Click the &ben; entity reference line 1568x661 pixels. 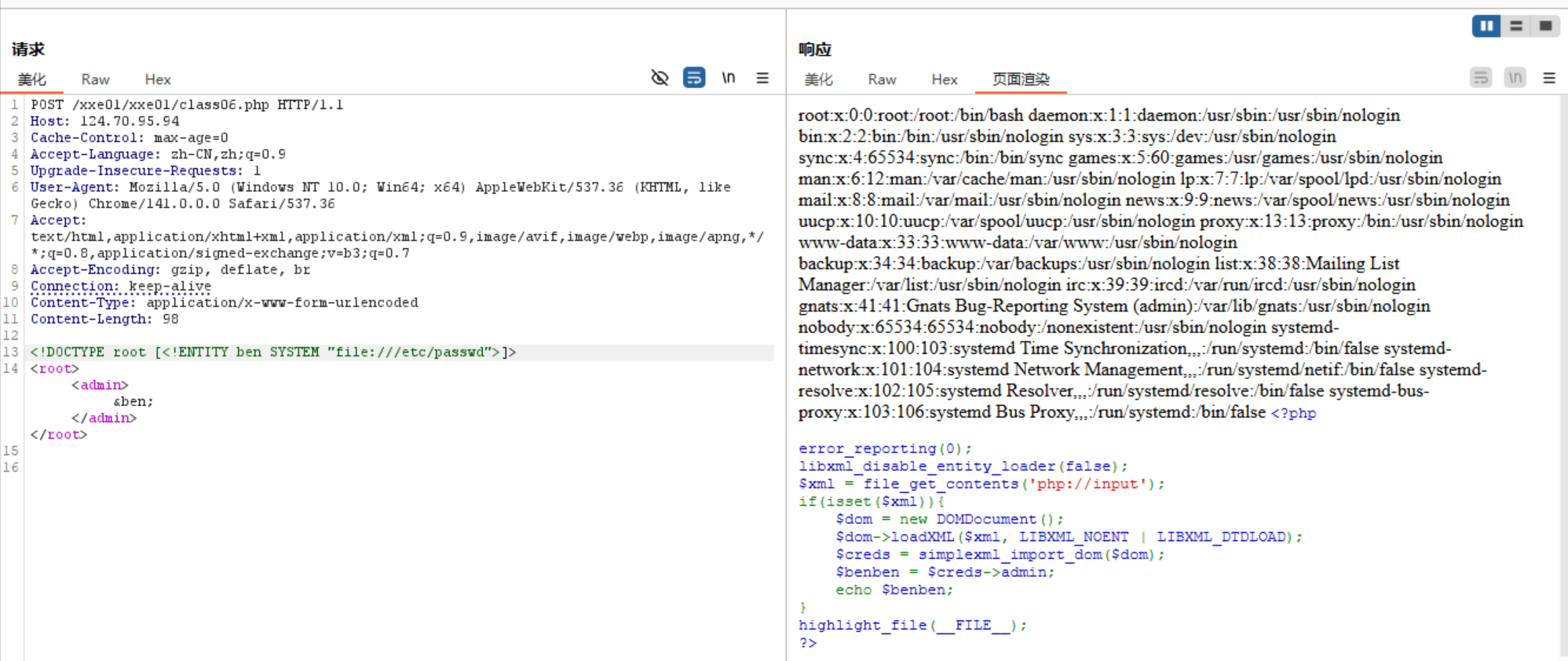tap(133, 401)
